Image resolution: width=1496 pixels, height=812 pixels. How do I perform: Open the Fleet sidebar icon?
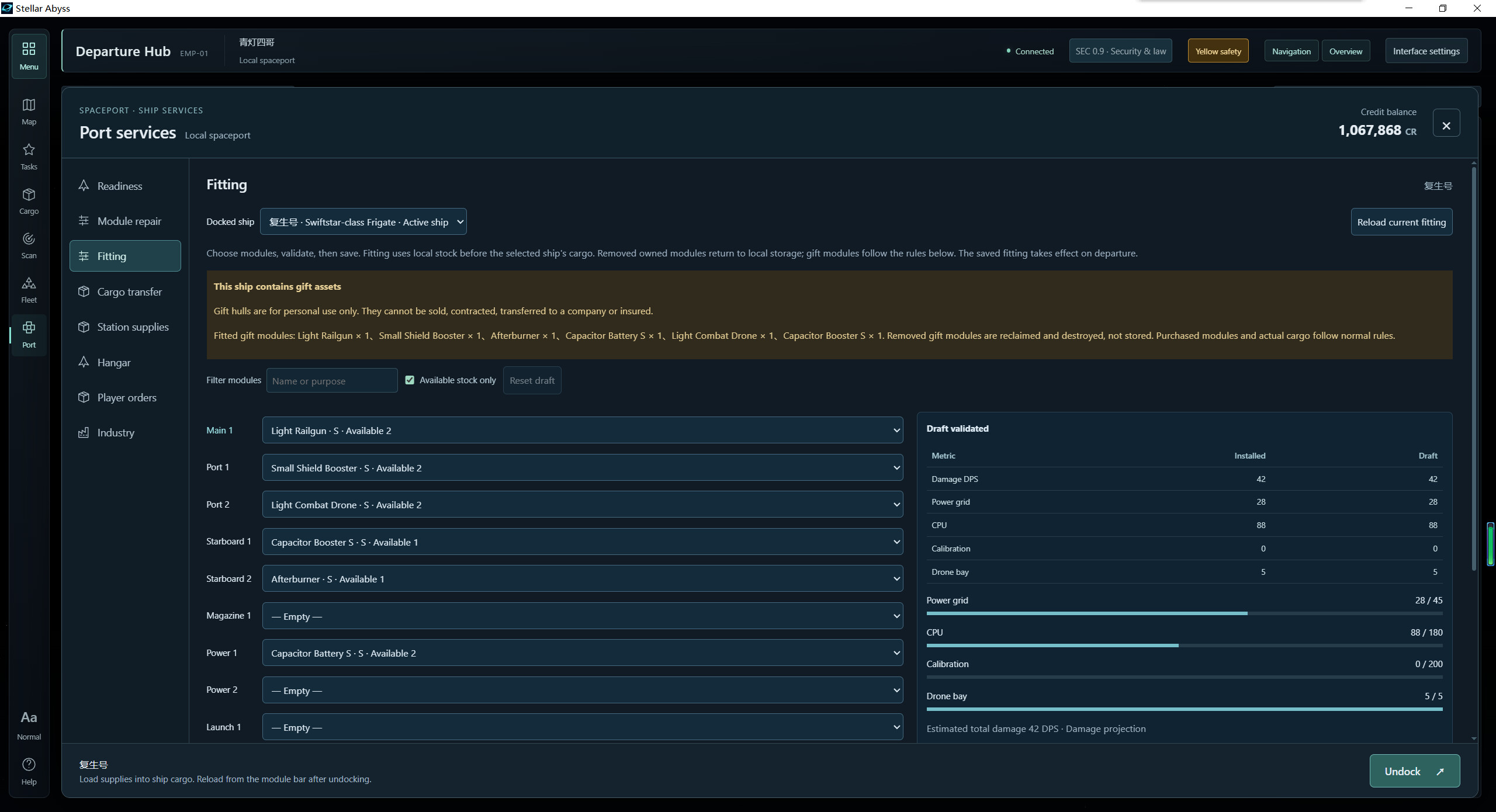(x=29, y=290)
